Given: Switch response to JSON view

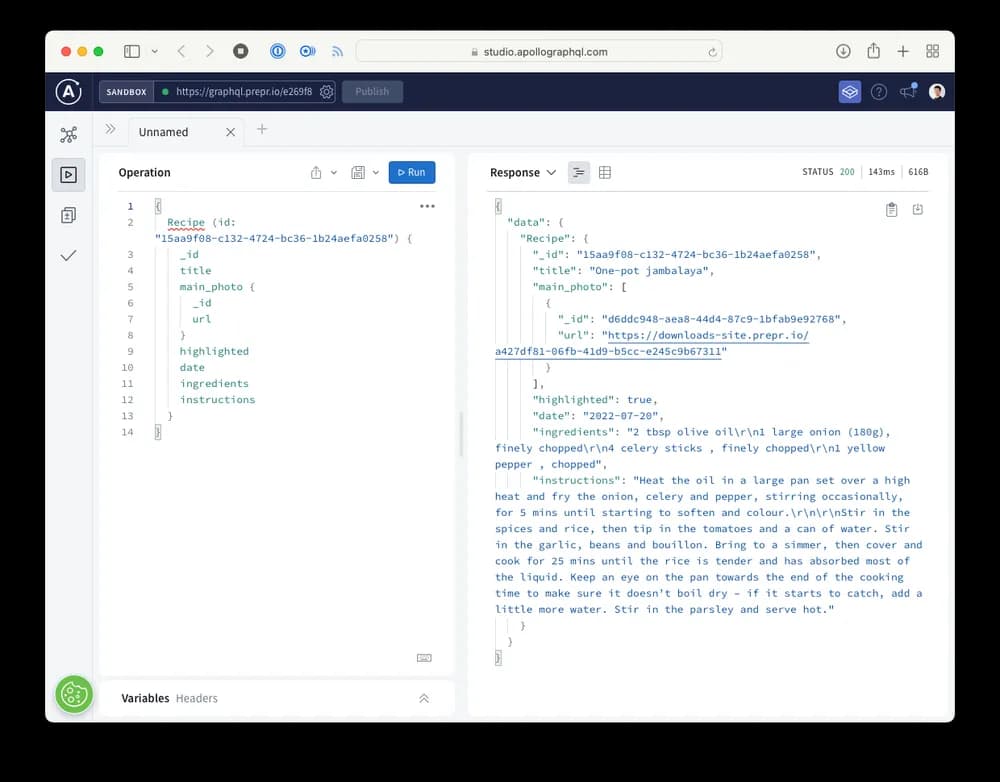Looking at the screenshot, I should click(x=578, y=172).
